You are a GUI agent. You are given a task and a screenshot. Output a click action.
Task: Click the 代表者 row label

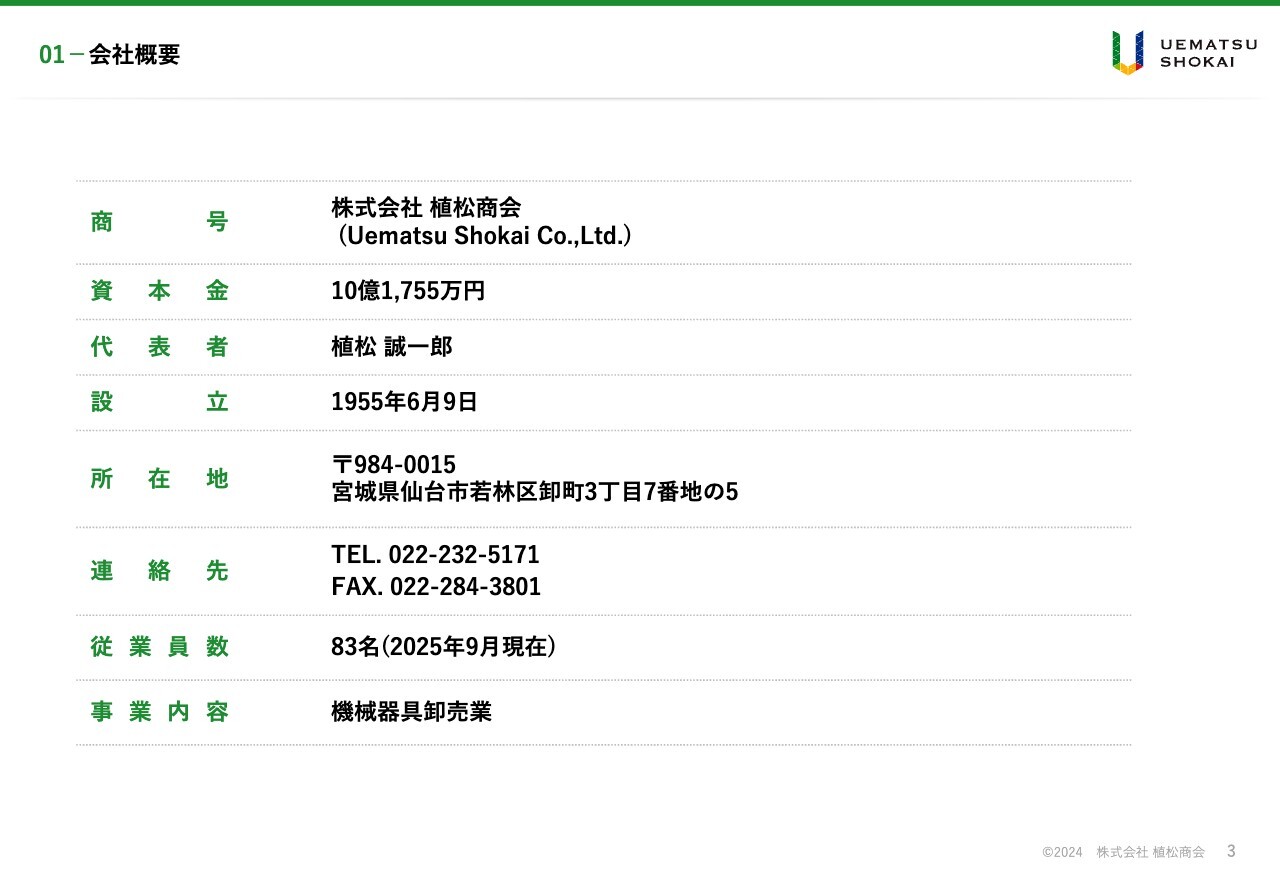[x=159, y=347]
